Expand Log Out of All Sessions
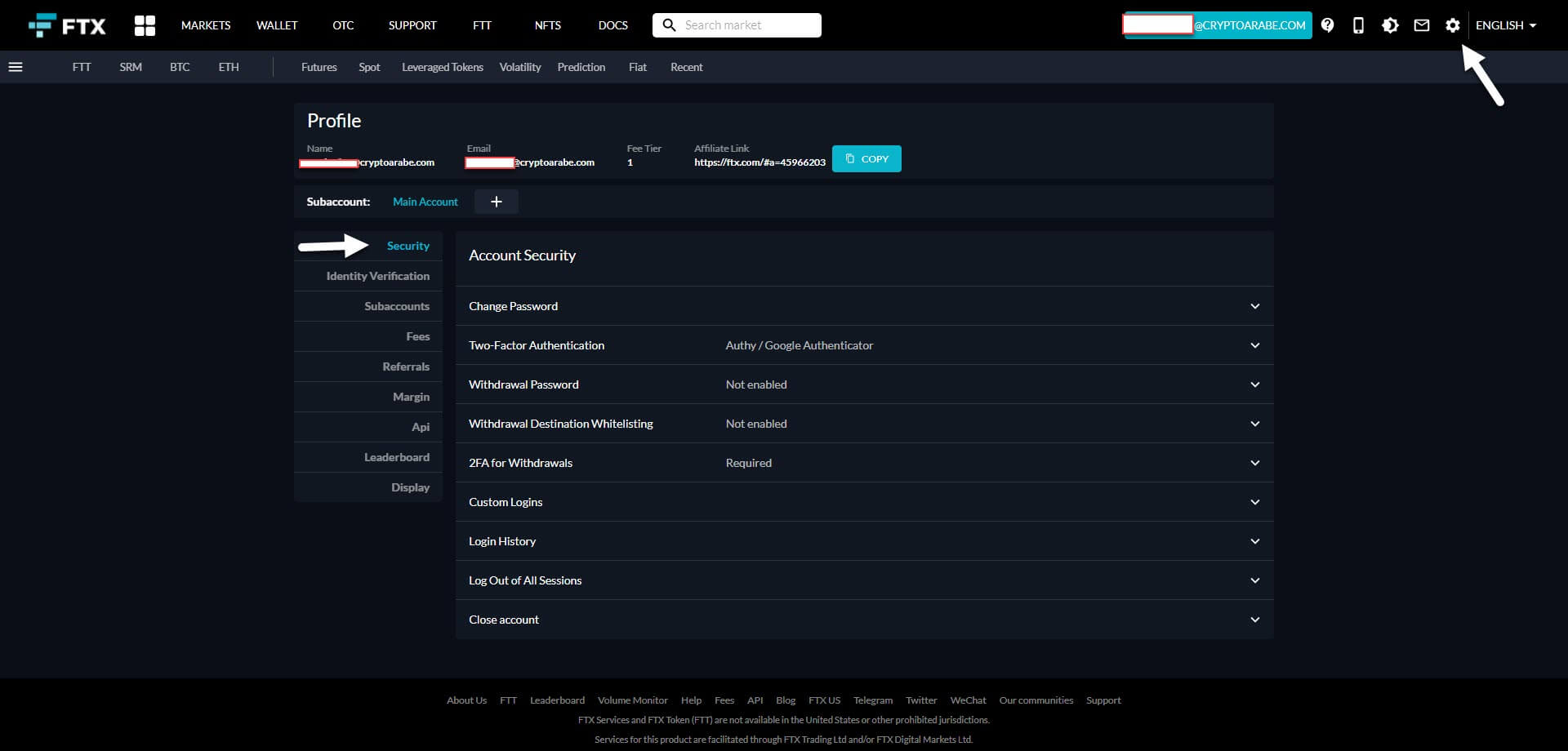 click(x=864, y=580)
